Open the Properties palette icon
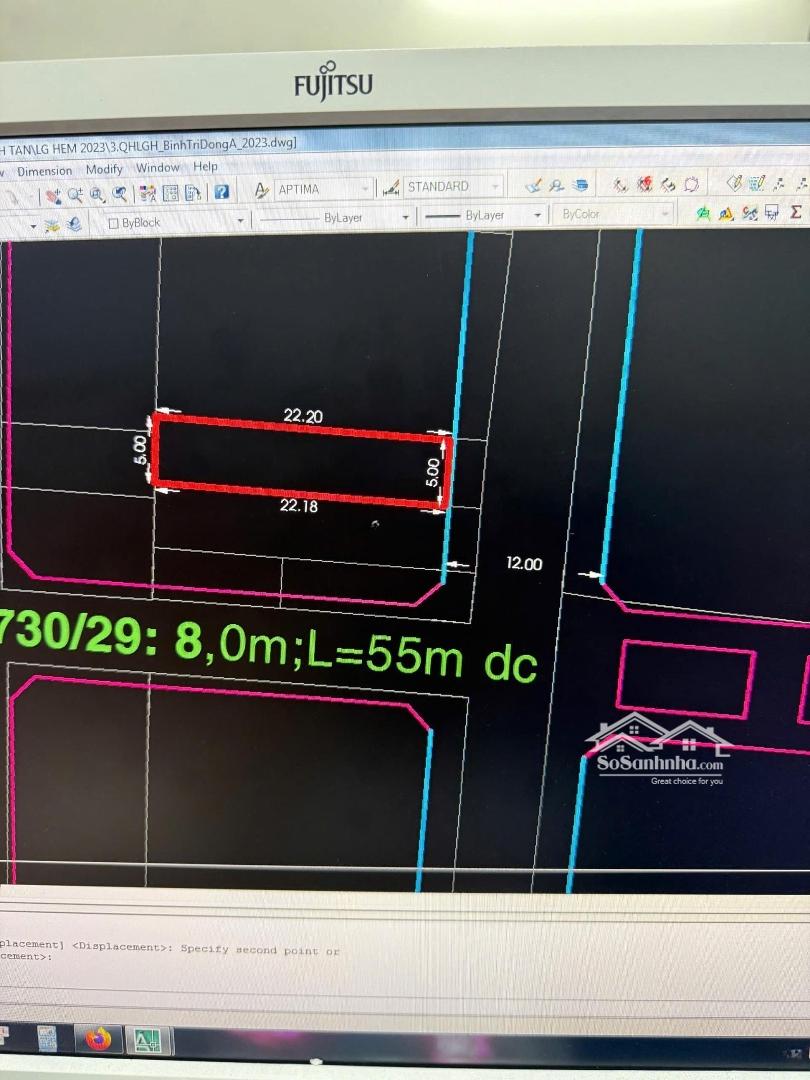This screenshot has width=810, height=1080. point(148,193)
